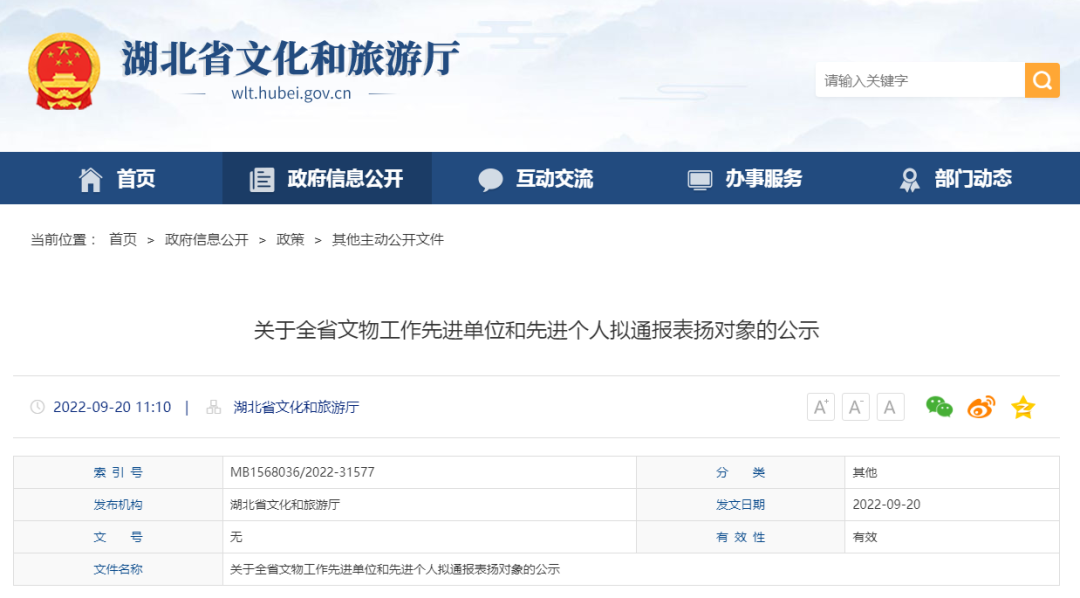This screenshot has width=1080, height=598.
Task: Click the clock icon beside publish date
Action: pos(37,407)
